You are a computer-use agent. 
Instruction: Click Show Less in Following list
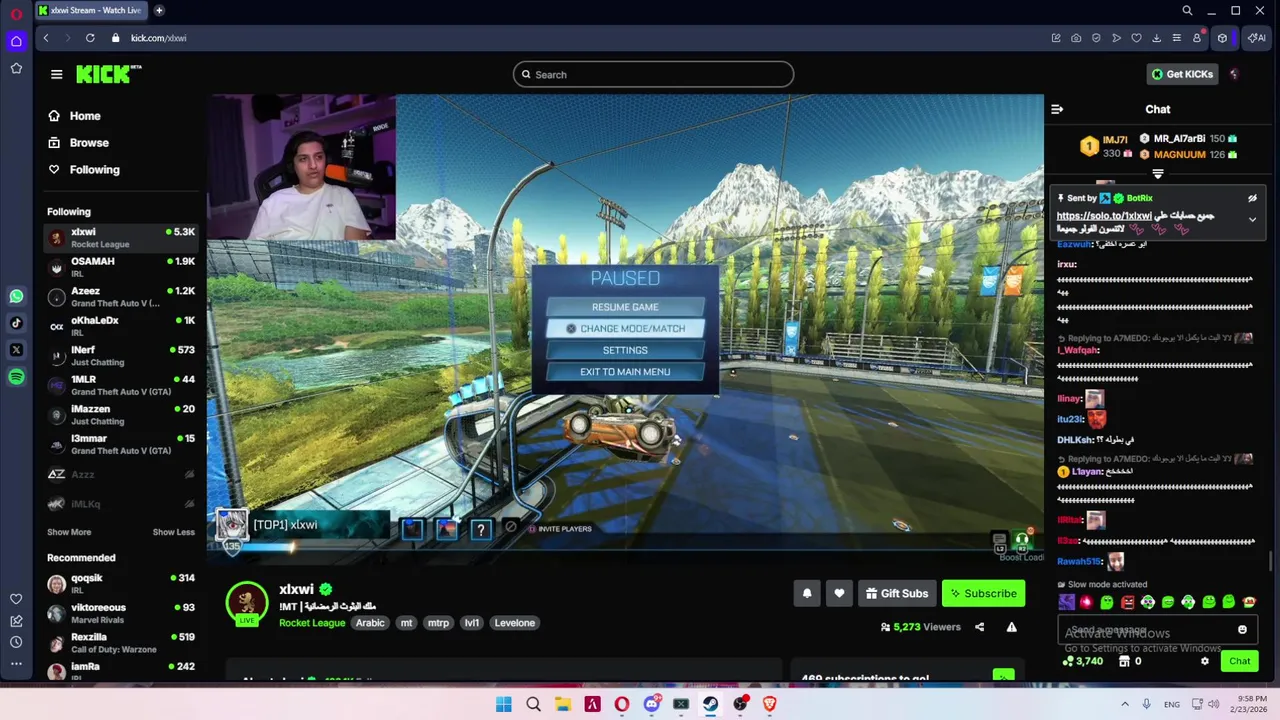174,532
